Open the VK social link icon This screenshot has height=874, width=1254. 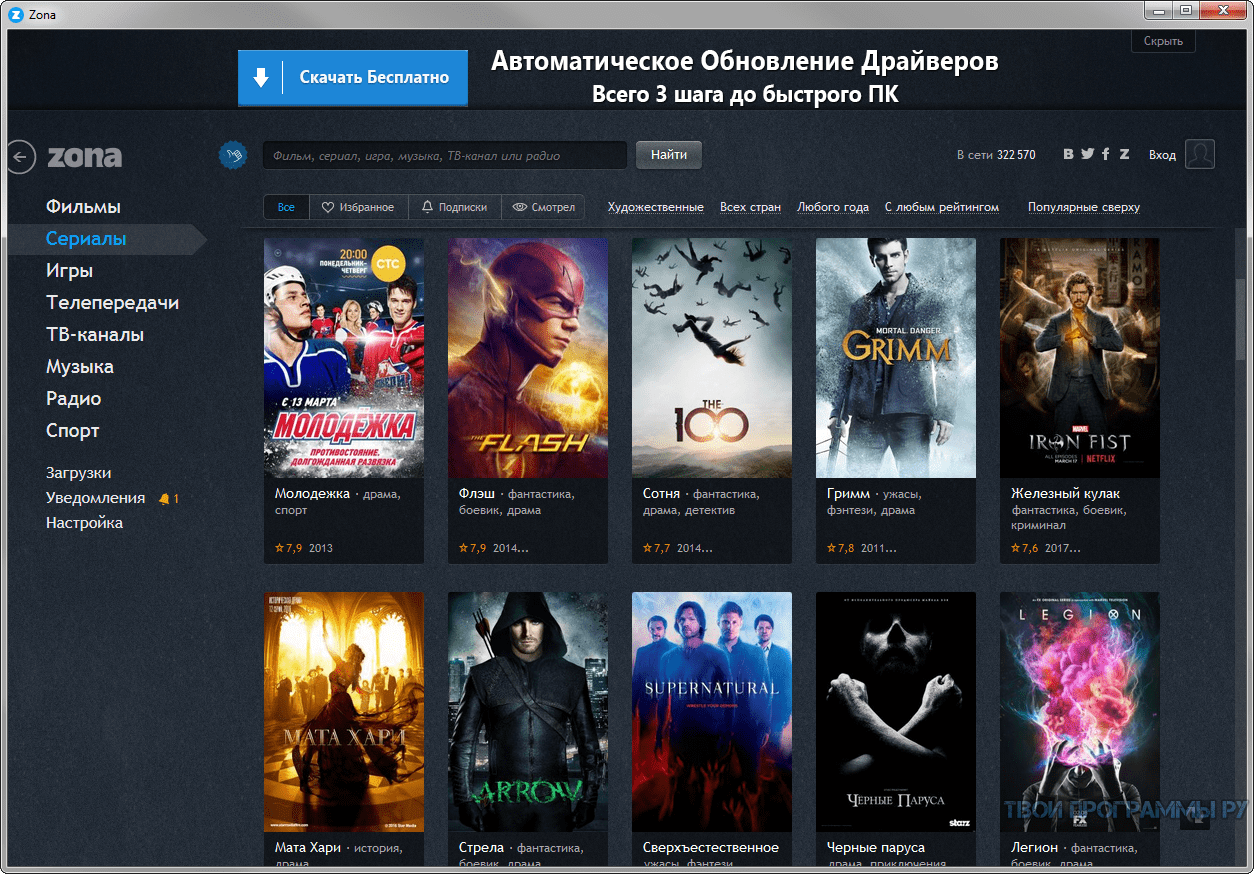[x=1068, y=155]
